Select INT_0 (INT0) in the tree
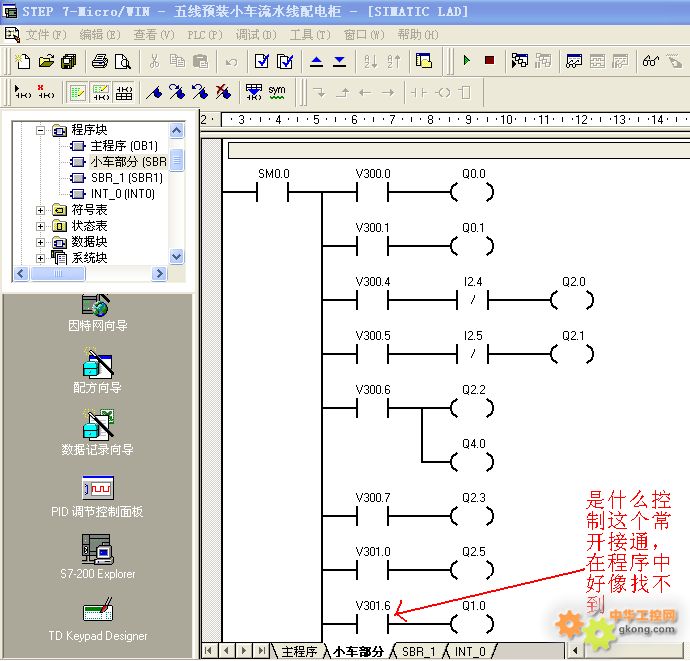The image size is (690, 661). click(x=123, y=194)
